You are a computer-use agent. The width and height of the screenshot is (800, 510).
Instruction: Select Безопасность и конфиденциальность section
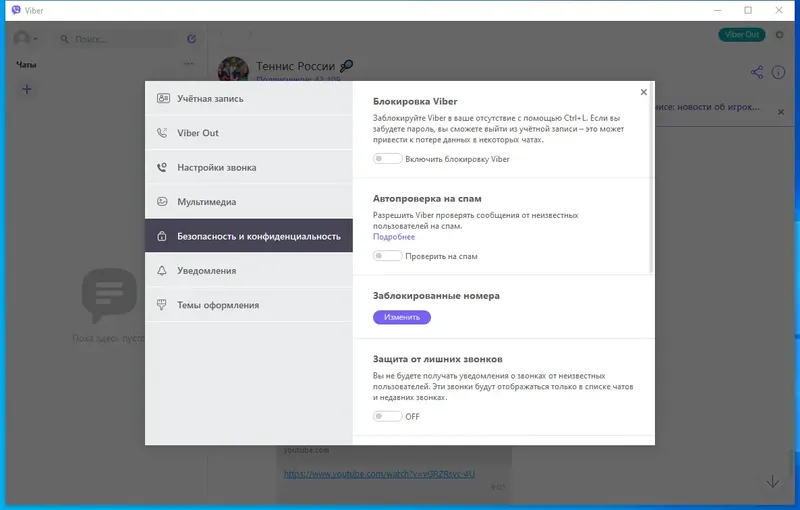[248, 236]
